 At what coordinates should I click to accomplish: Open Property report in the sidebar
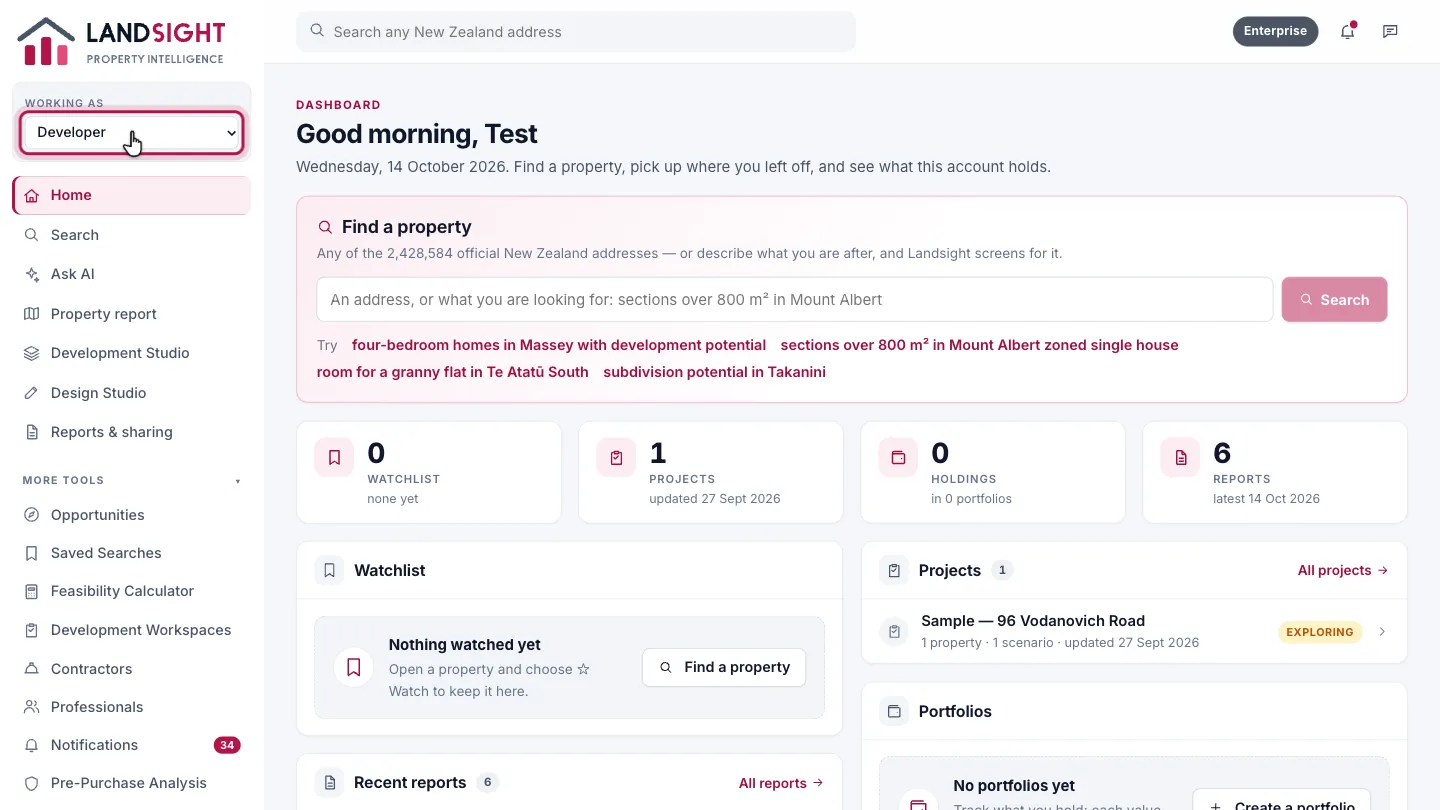132,314
